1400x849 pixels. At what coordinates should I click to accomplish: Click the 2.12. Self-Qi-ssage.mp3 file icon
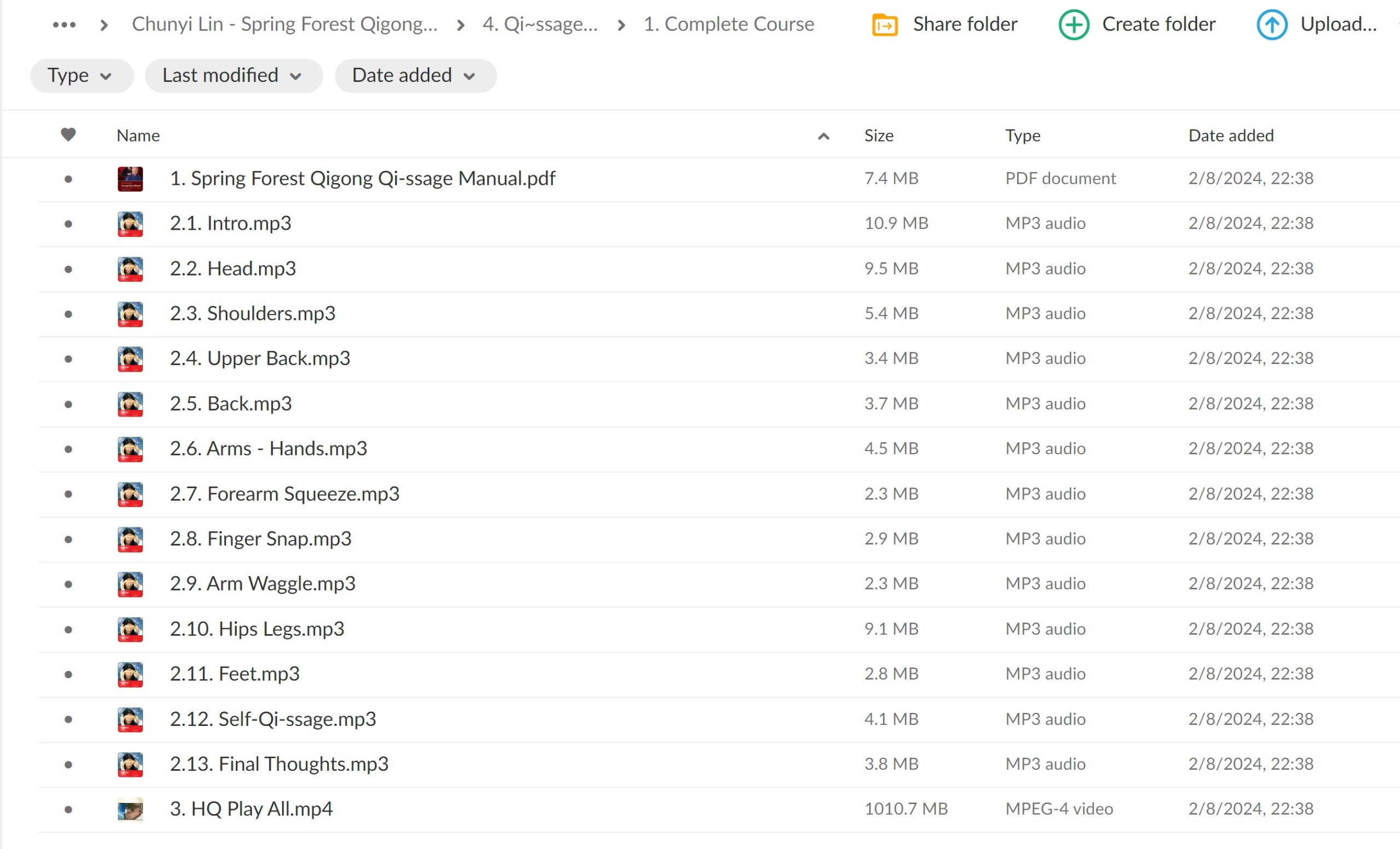coord(130,719)
